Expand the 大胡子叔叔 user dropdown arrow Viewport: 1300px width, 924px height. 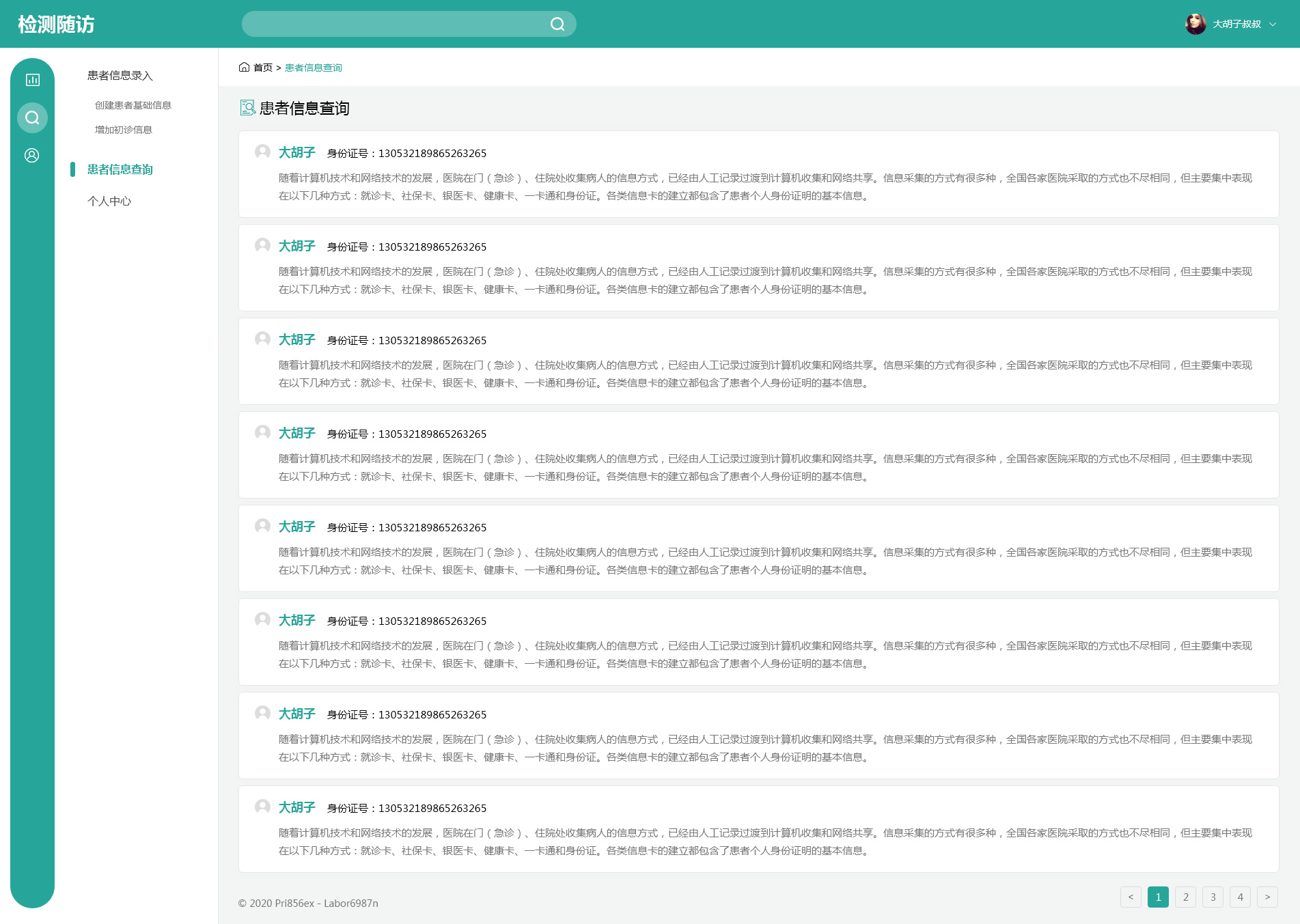click(x=1273, y=25)
